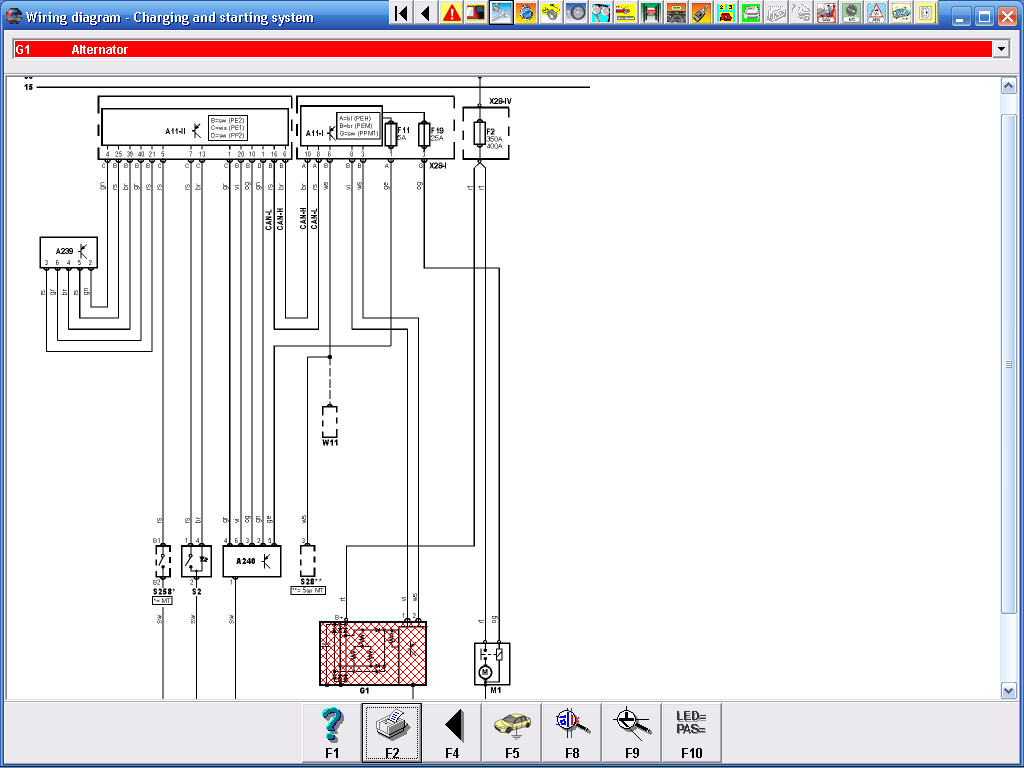Open the ABS warning triangle icon
This screenshot has height=768, width=1024.
coord(876,12)
